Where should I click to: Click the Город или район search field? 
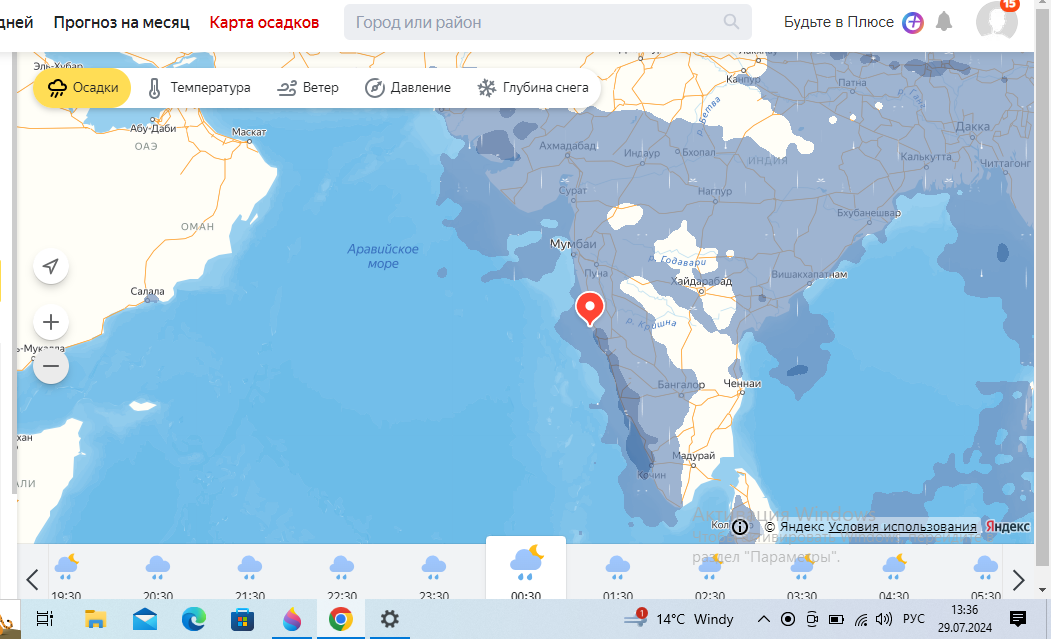(x=548, y=22)
